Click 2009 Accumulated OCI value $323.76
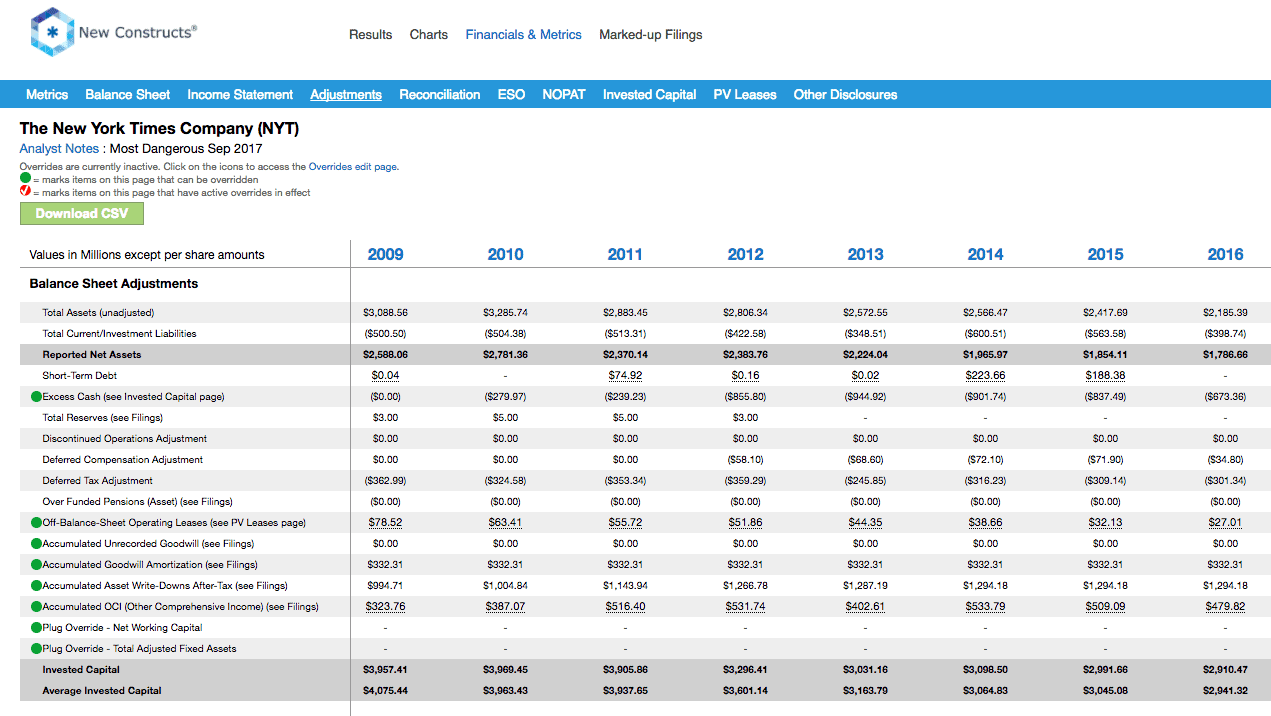 [386, 607]
